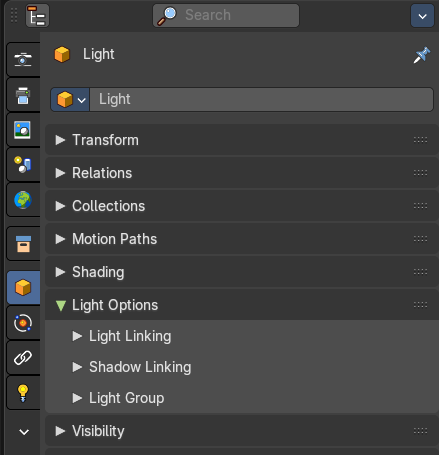The height and width of the screenshot is (455, 439).
Task: Open the Object Constraints tab
Action: (x=23, y=358)
